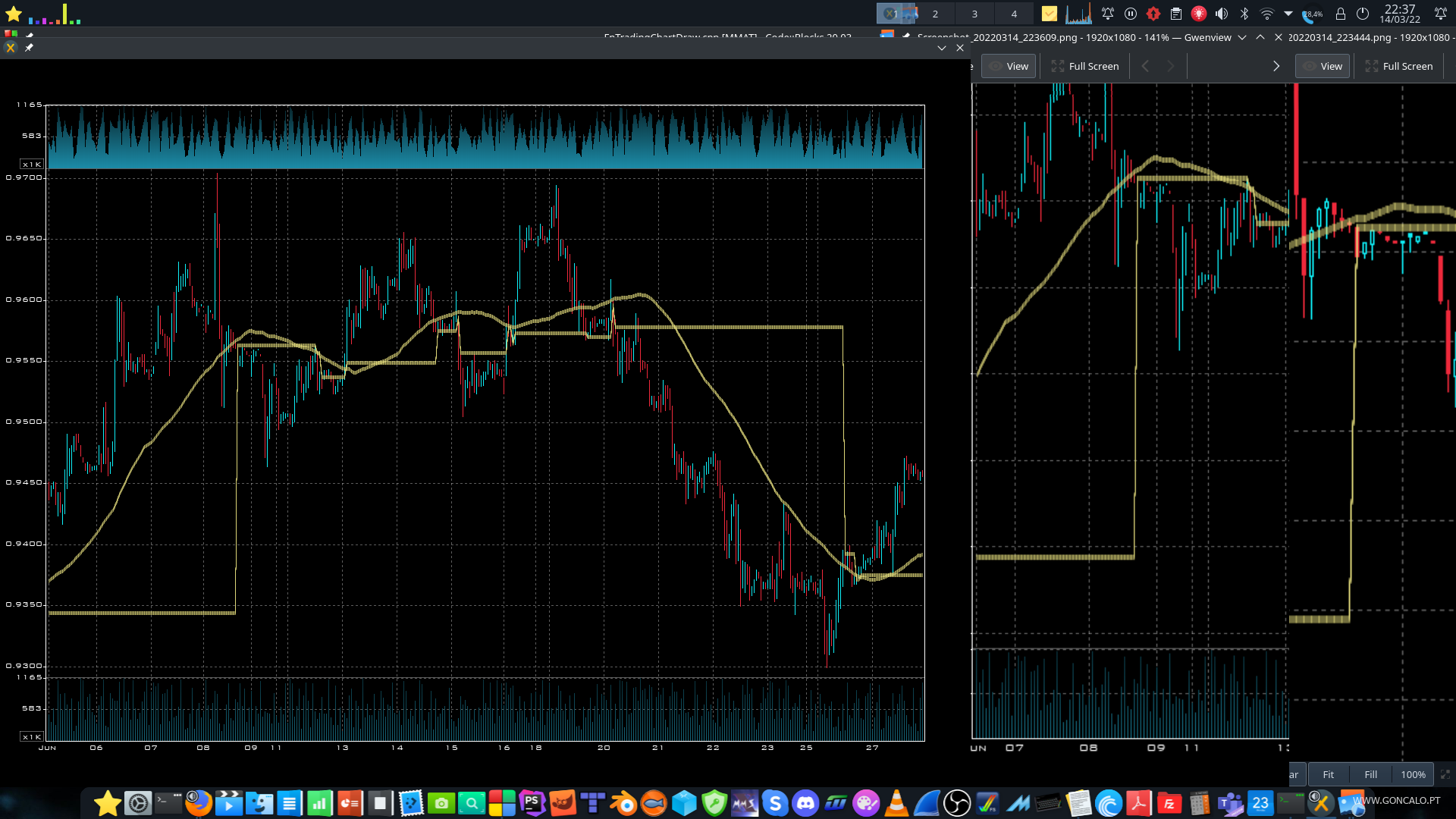Open the green camera screenshot dock icon
Screen dimensions: 1456x819
(x=441, y=802)
